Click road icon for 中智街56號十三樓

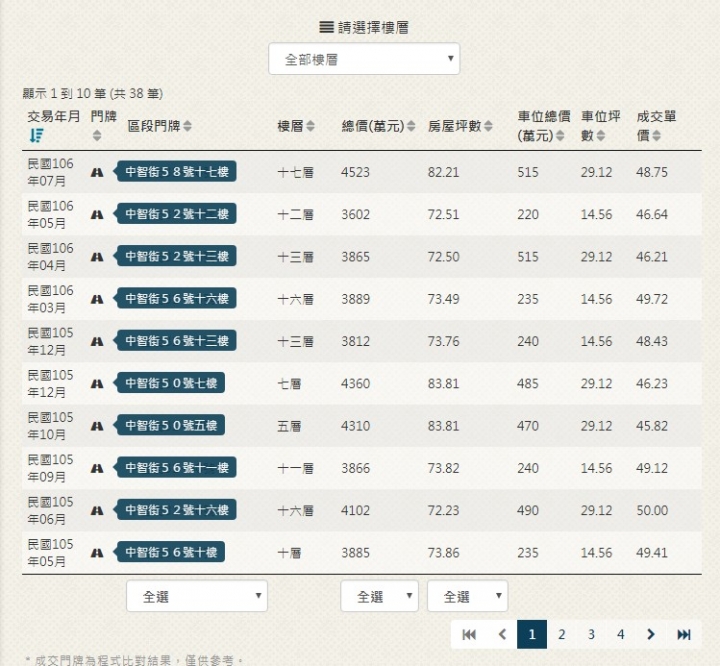coord(96,341)
